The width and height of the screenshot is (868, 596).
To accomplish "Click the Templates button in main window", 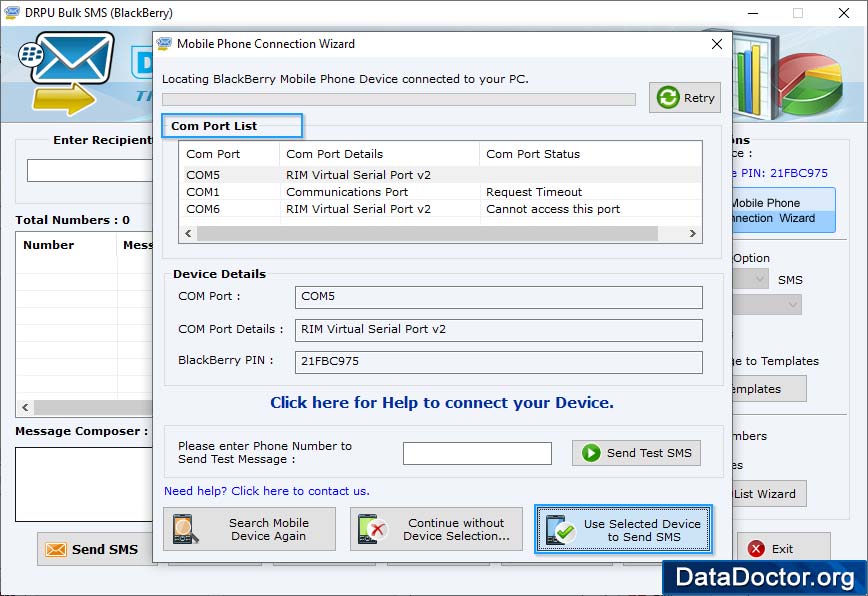I will pyautogui.click(x=769, y=389).
